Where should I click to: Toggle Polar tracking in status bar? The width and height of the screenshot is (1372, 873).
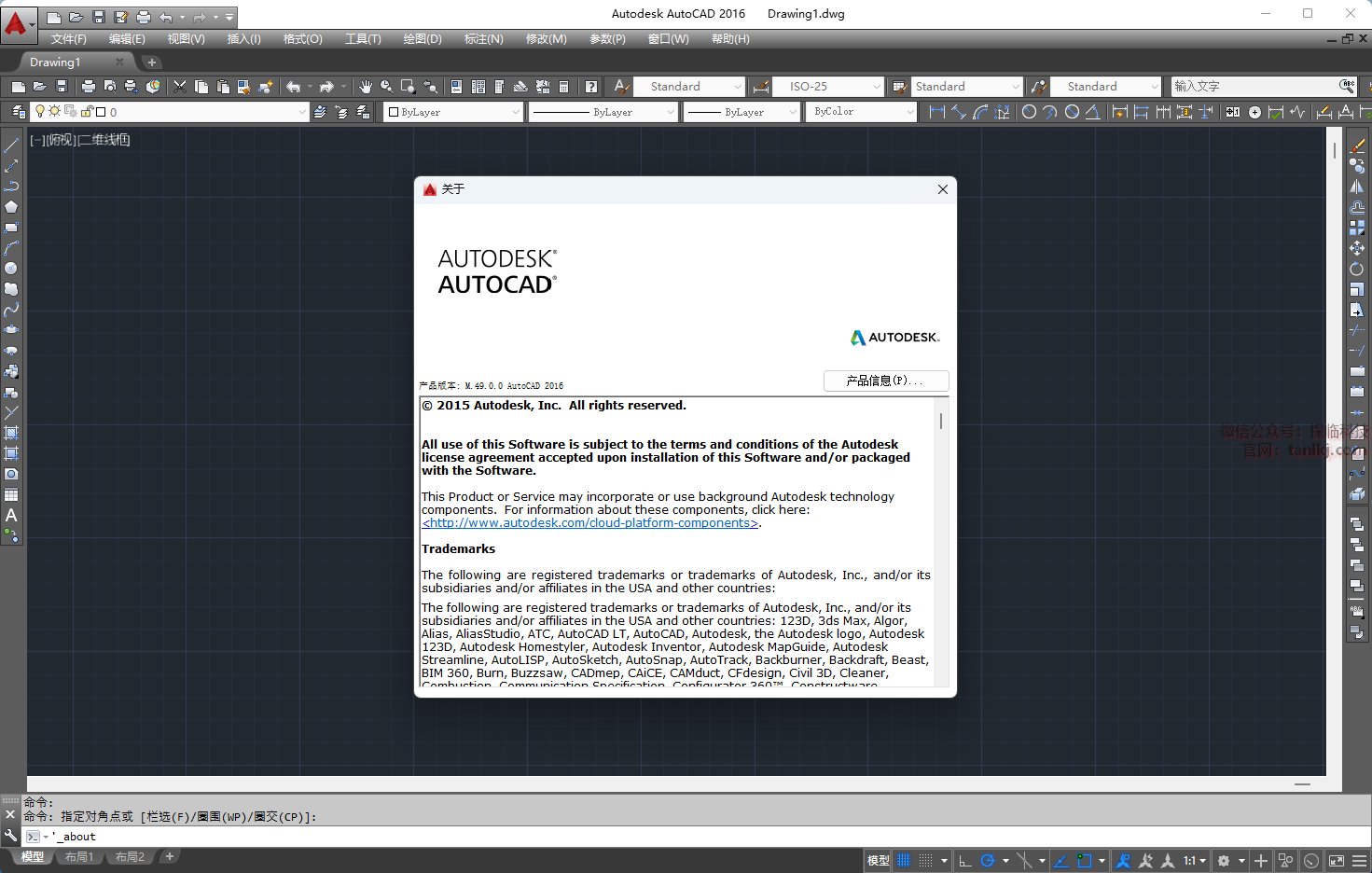tap(988, 860)
